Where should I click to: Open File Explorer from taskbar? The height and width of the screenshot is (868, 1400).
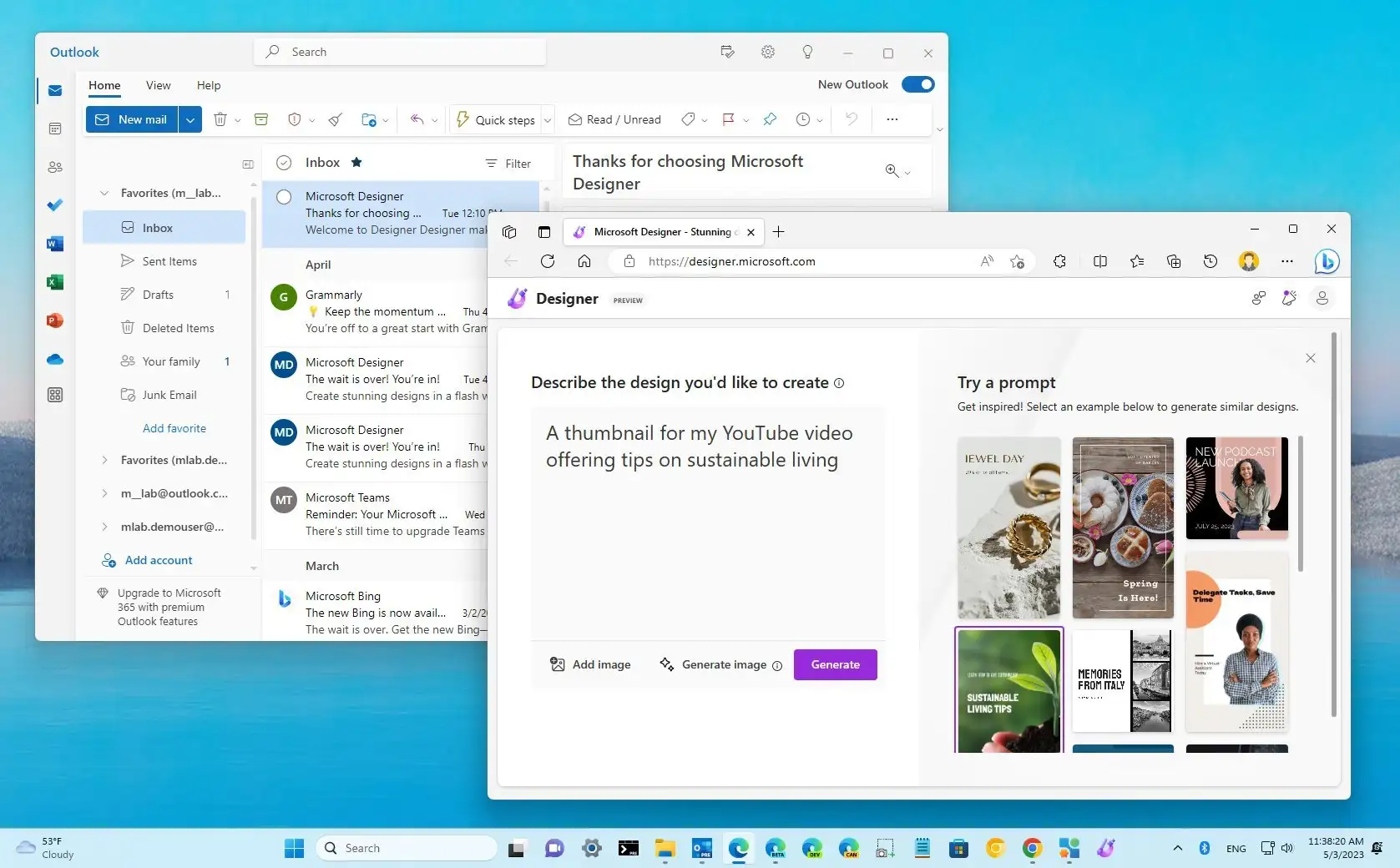click(x=665, y=848)
